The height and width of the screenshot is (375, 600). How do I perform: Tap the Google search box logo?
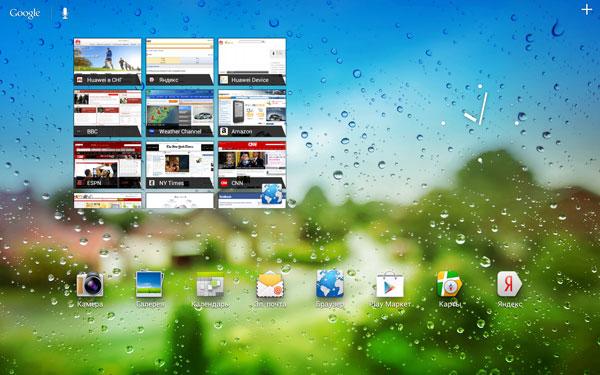click(x=24, y=13)
